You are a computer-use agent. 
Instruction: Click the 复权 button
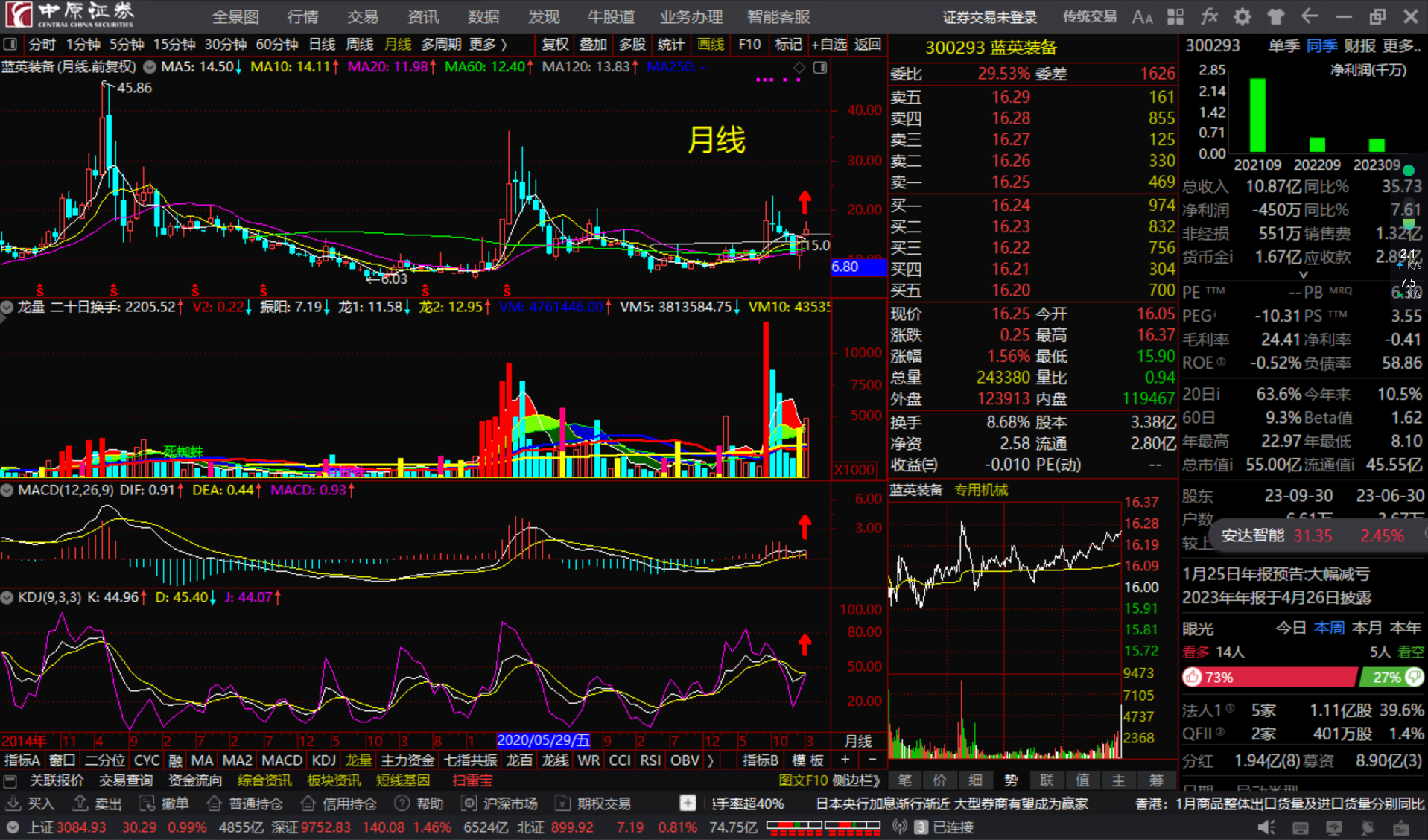[x=555, y=45]
